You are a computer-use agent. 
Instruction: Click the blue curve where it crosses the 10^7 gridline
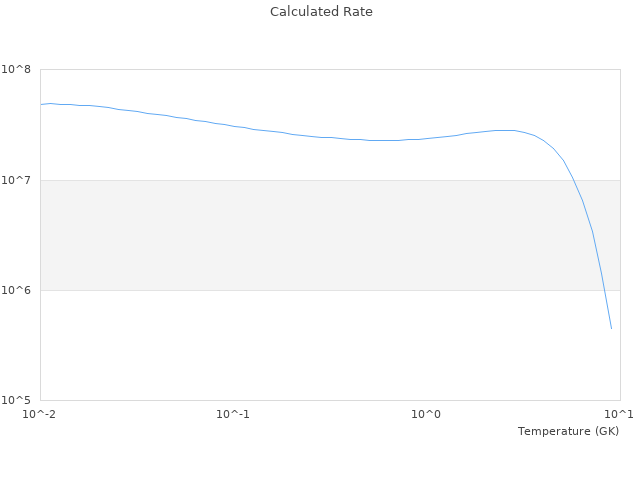pyautogui.click(x=572, y=180)
